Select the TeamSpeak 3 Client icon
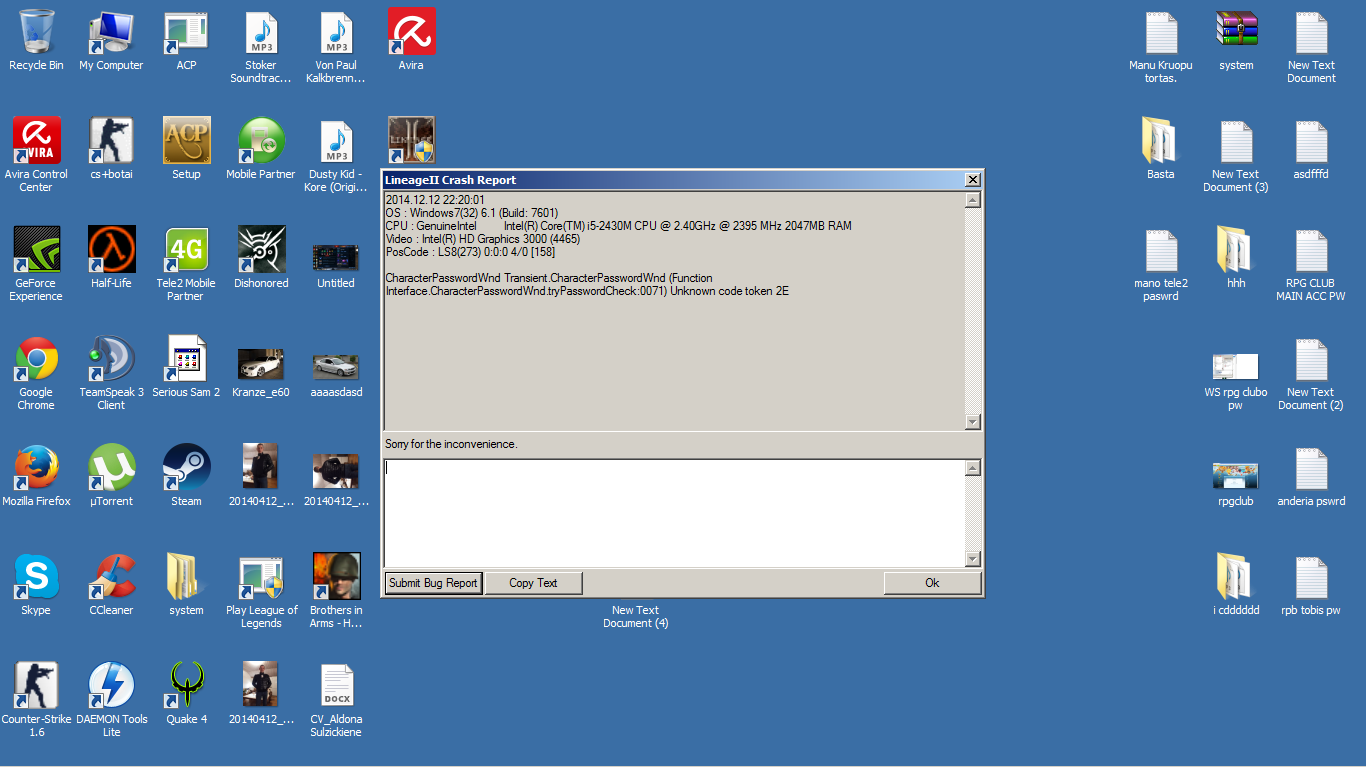This screenshot has width=1366, height=768. coord(111,374)
